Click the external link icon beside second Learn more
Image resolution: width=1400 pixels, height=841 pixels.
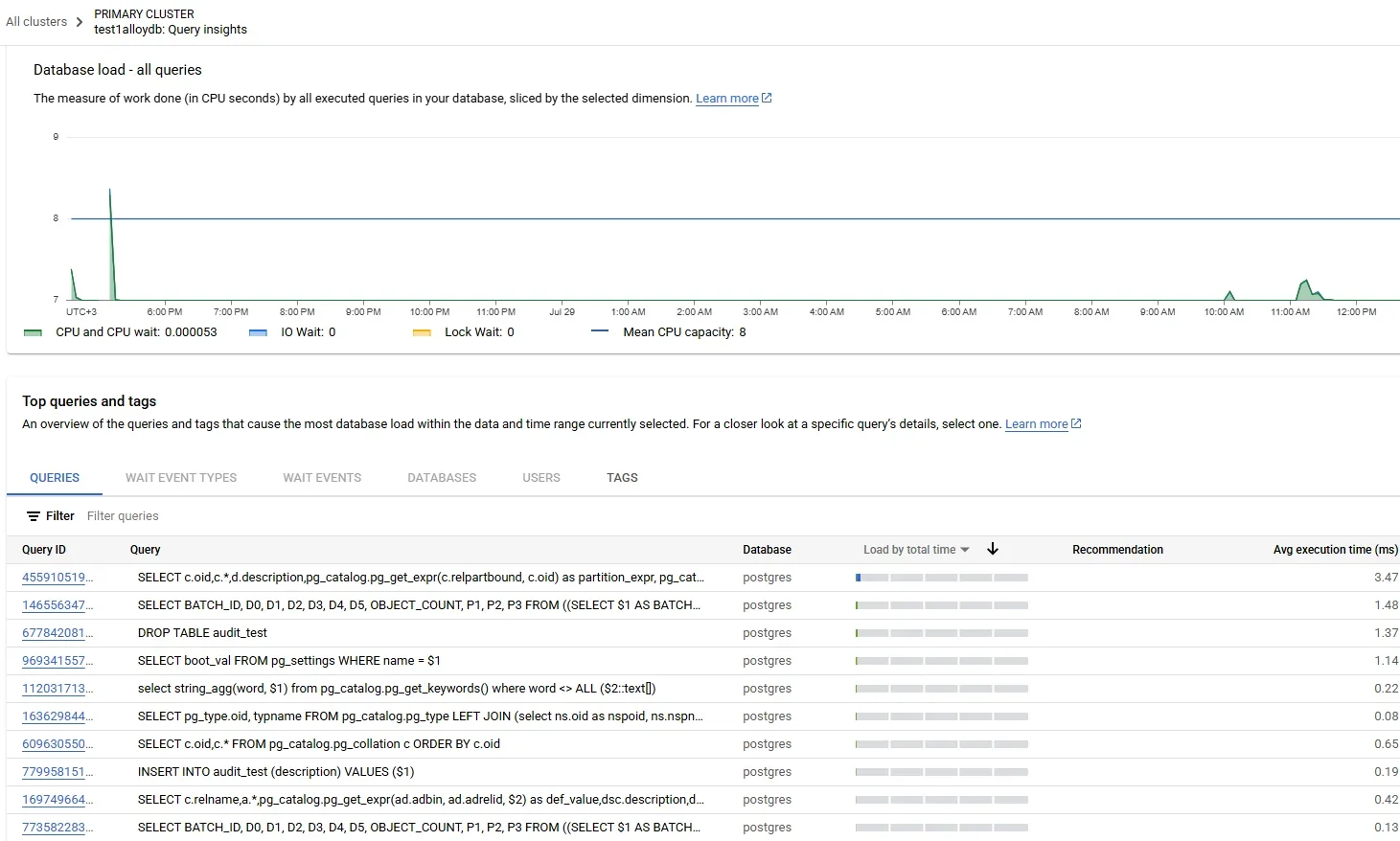(1075, 422)
